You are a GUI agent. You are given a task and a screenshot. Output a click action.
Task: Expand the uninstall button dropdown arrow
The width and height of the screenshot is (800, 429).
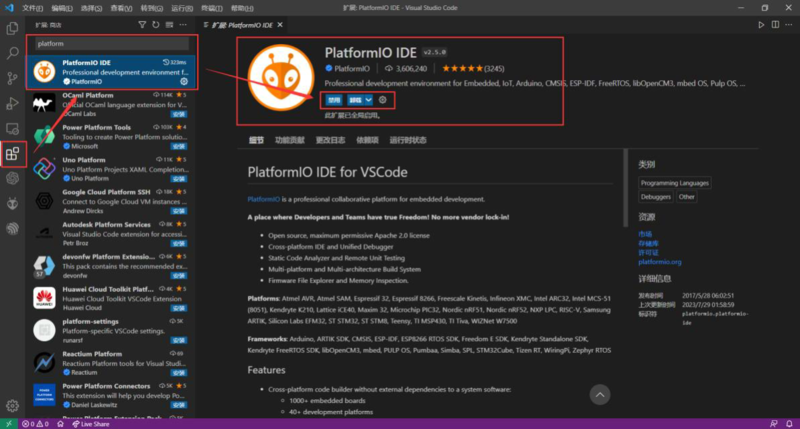point(369,100)
